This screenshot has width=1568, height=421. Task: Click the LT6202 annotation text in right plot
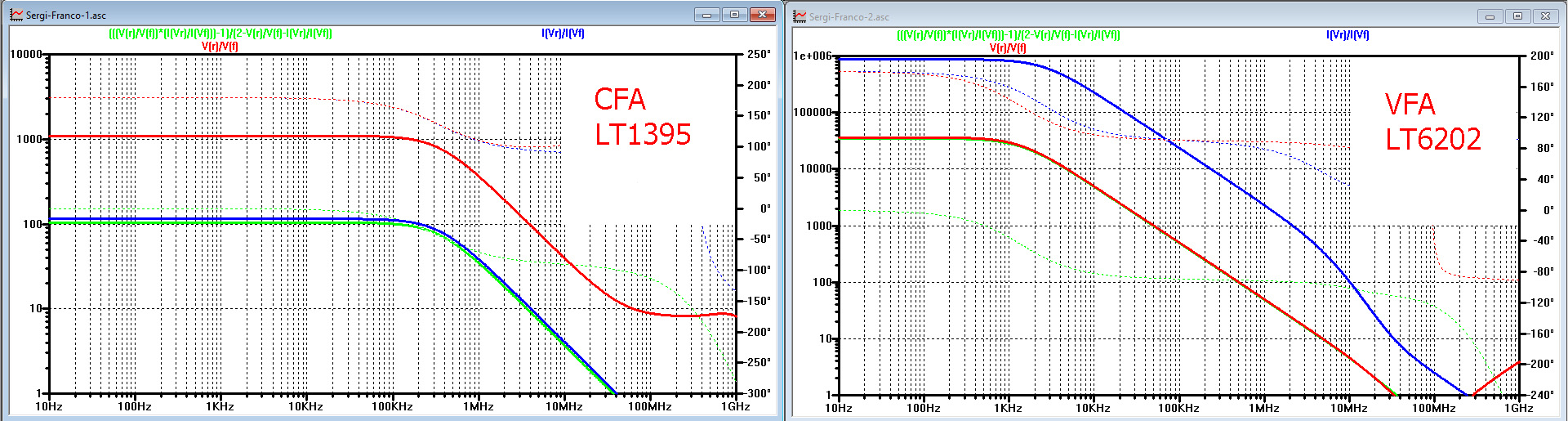(x=1433, y=140)
